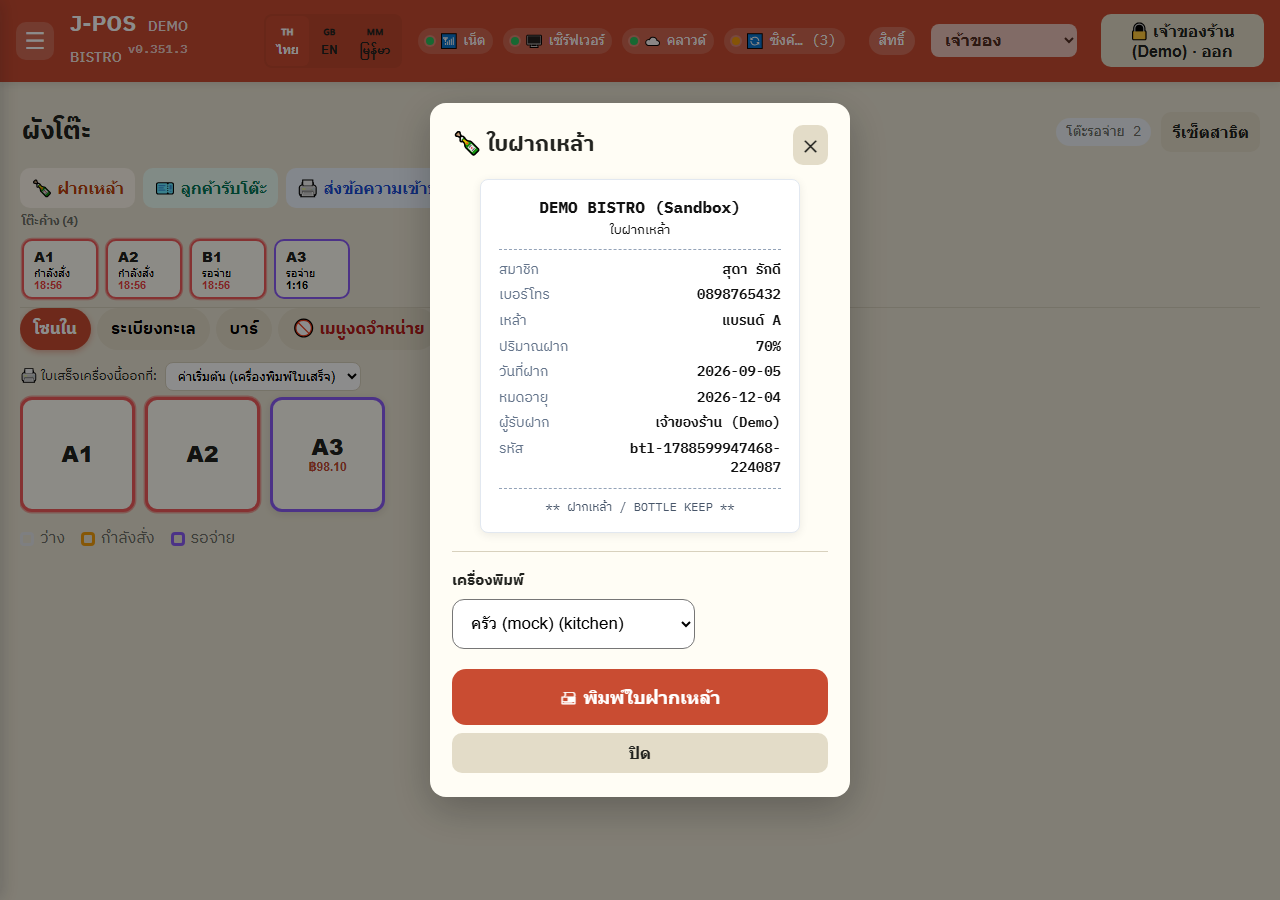Select table A2 on floor map
Screen dimensions: 1280x900
202,454
